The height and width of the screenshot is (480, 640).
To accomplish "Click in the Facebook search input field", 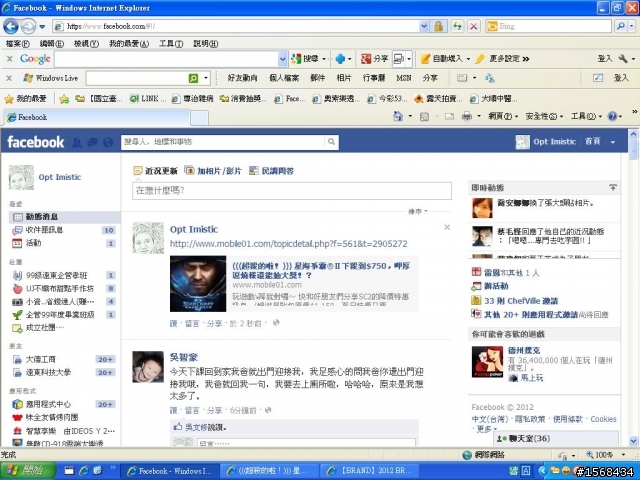I will click(x=223, y=142).
